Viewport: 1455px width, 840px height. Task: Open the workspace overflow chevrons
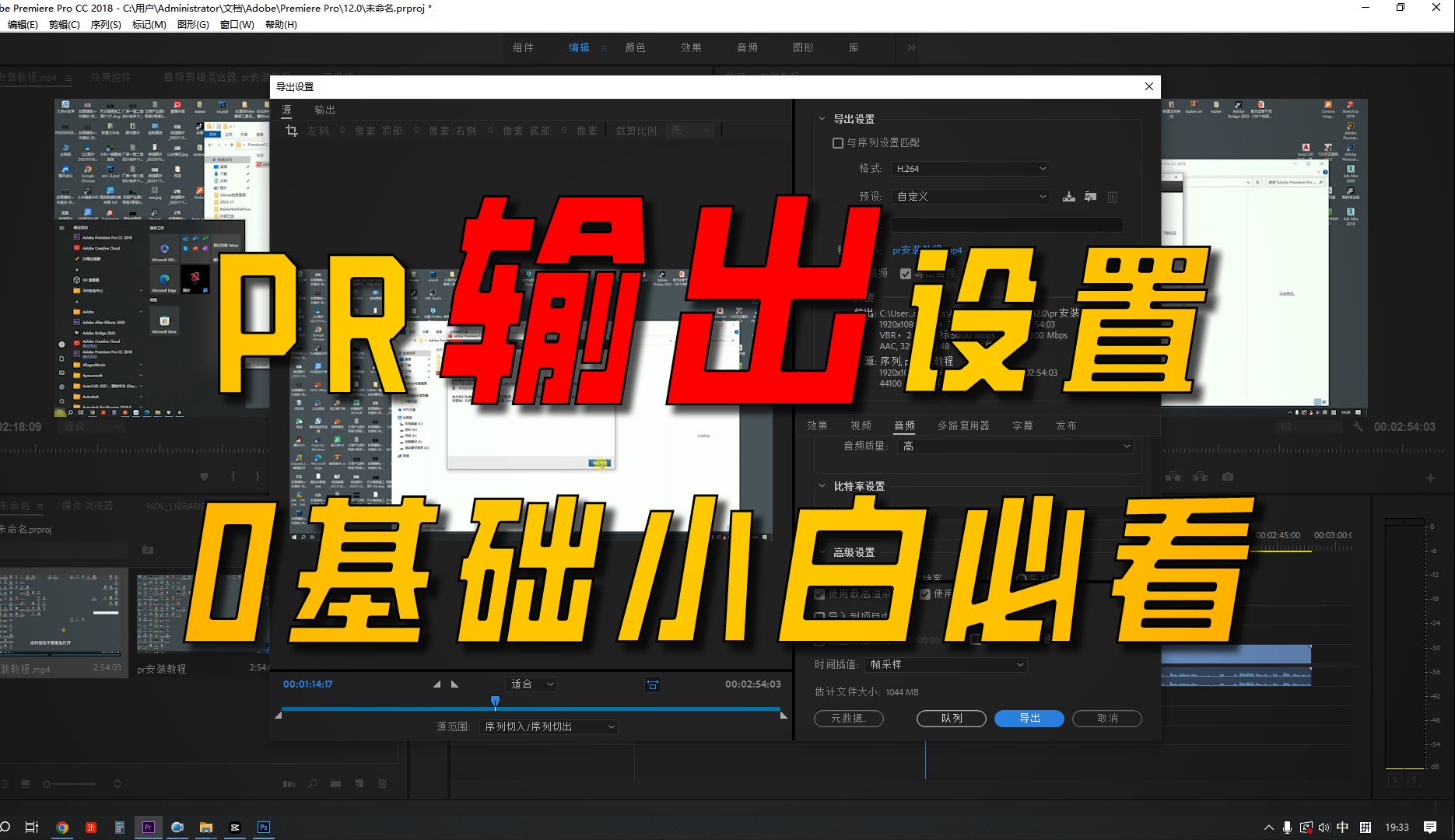(x=912, y=47)
